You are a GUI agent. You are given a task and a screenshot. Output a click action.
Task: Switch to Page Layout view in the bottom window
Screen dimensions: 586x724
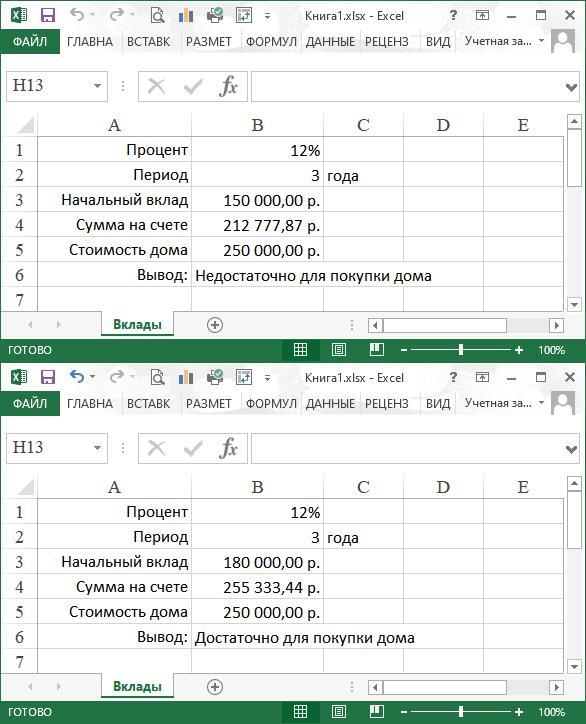338,712
